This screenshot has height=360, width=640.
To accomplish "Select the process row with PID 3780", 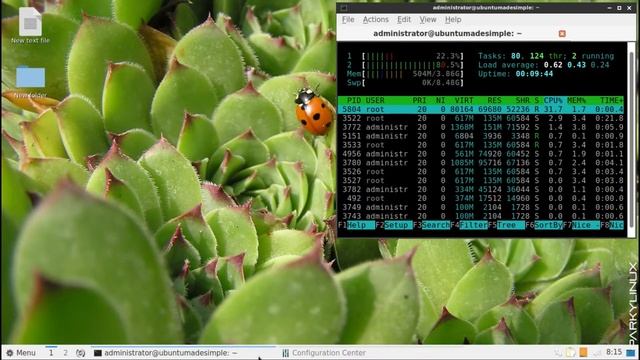I will [481, 163].
